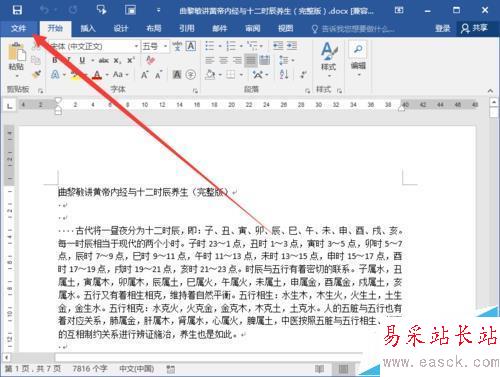Viewport: 500px width, 377px height.
Task: Open the clipboard (剪贴板) dialog launcher
Action: pyautogui.click(x=40, y=91)
